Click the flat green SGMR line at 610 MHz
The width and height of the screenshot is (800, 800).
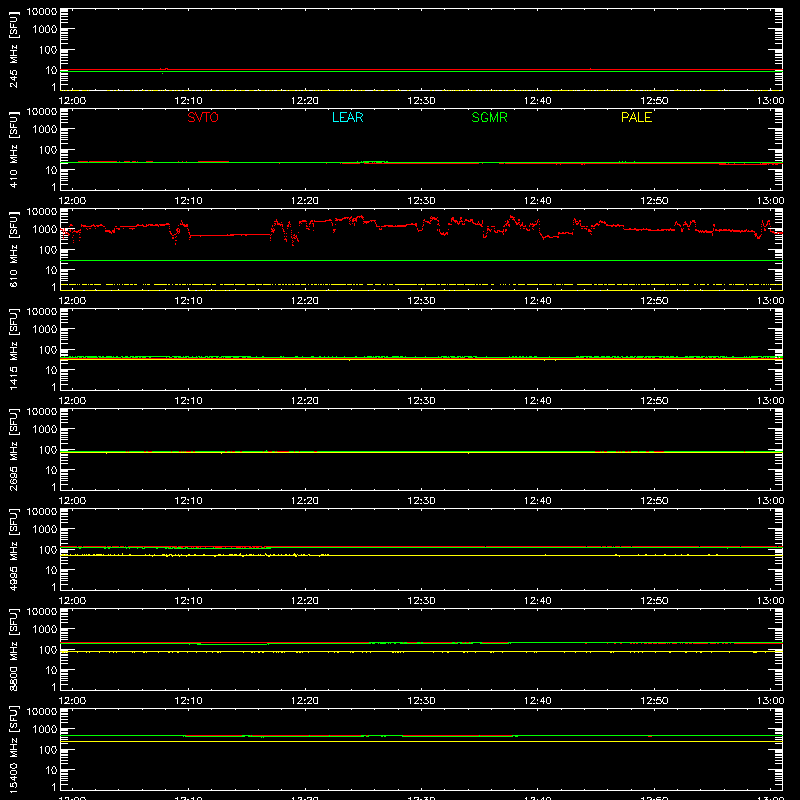(x=421, y=261)
